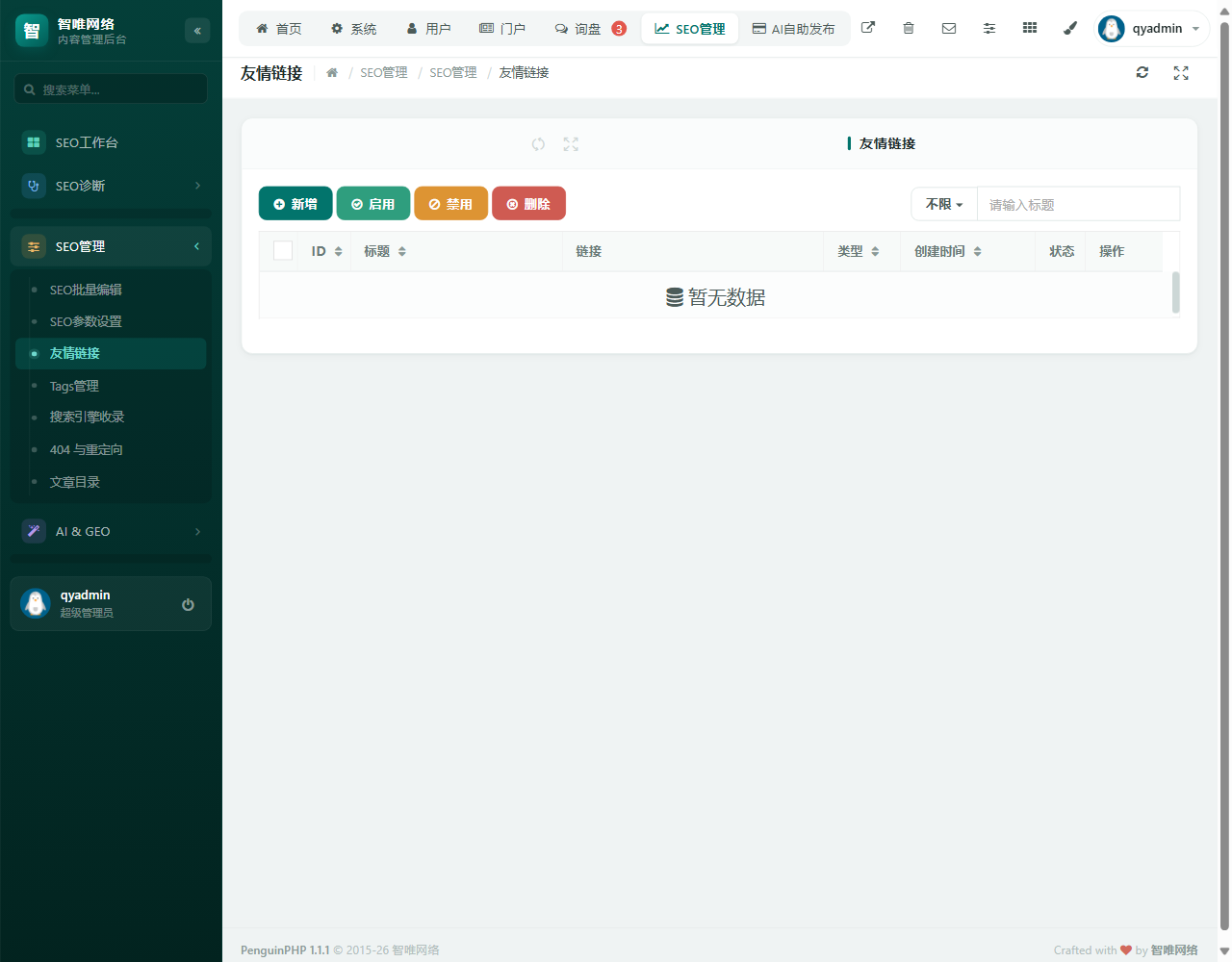Click the 启用 button

(373, 204)
